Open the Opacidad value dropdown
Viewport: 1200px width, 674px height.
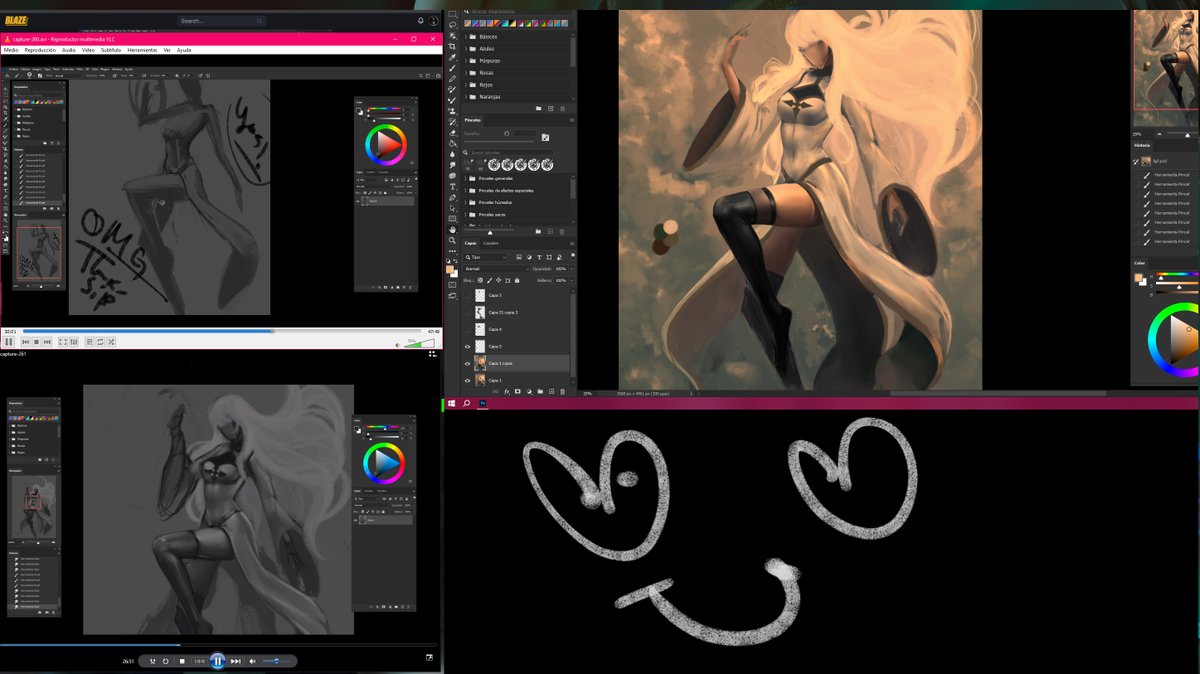572,269
